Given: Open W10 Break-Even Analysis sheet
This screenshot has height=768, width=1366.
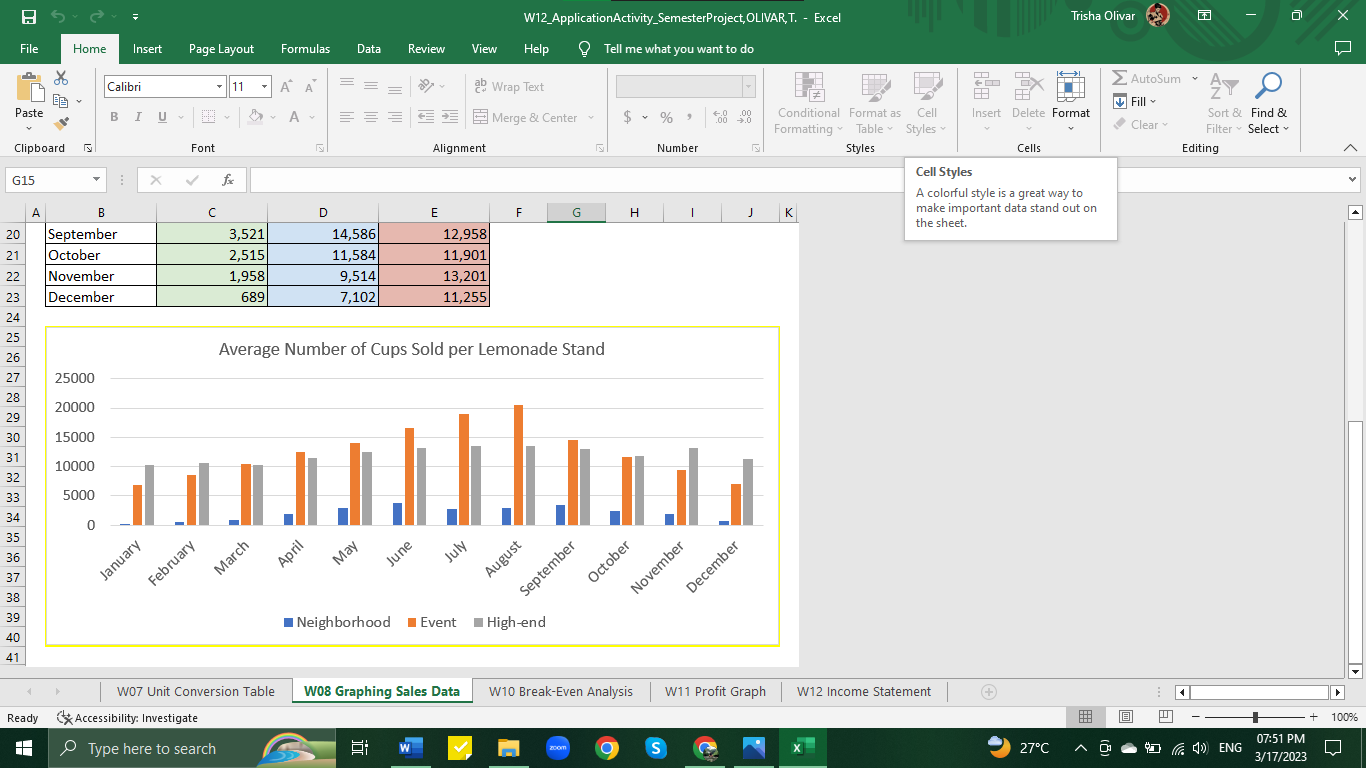Looking at the screenshot, I should (x=561, y=691).
